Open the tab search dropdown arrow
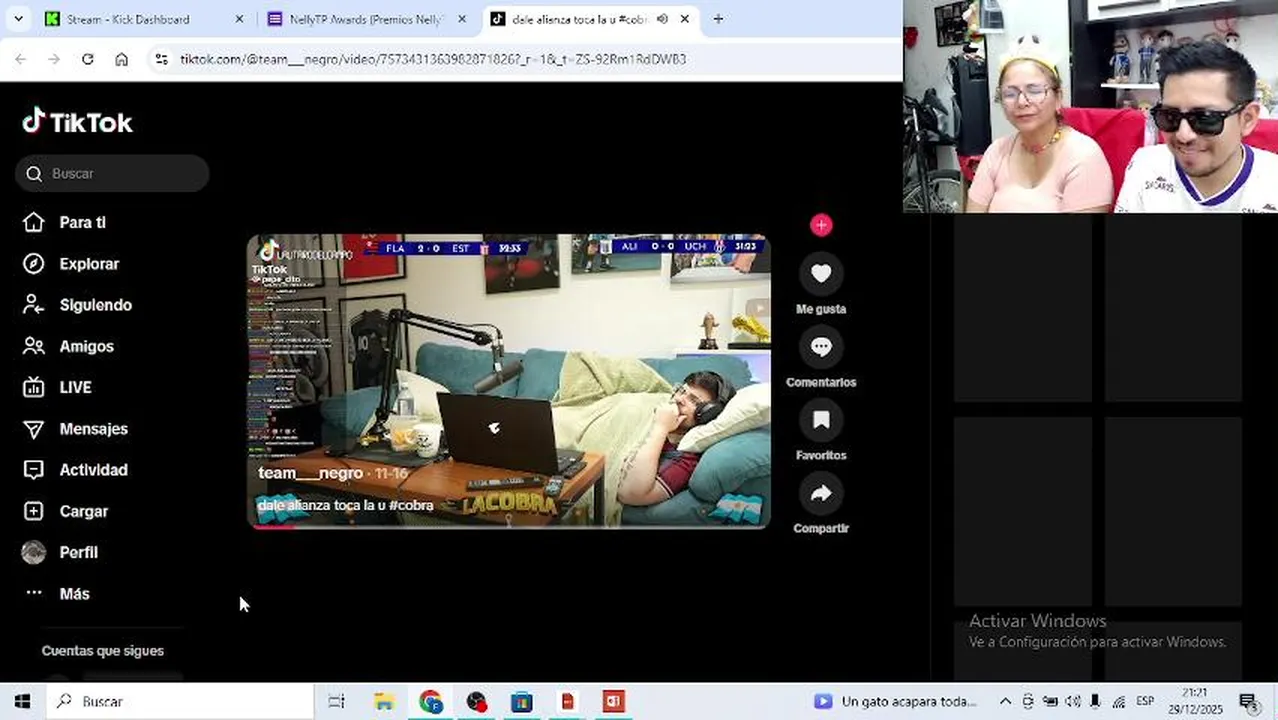The width and height of the screenshot is (1278, 720). pyautogui.click(x=18, y=19)
